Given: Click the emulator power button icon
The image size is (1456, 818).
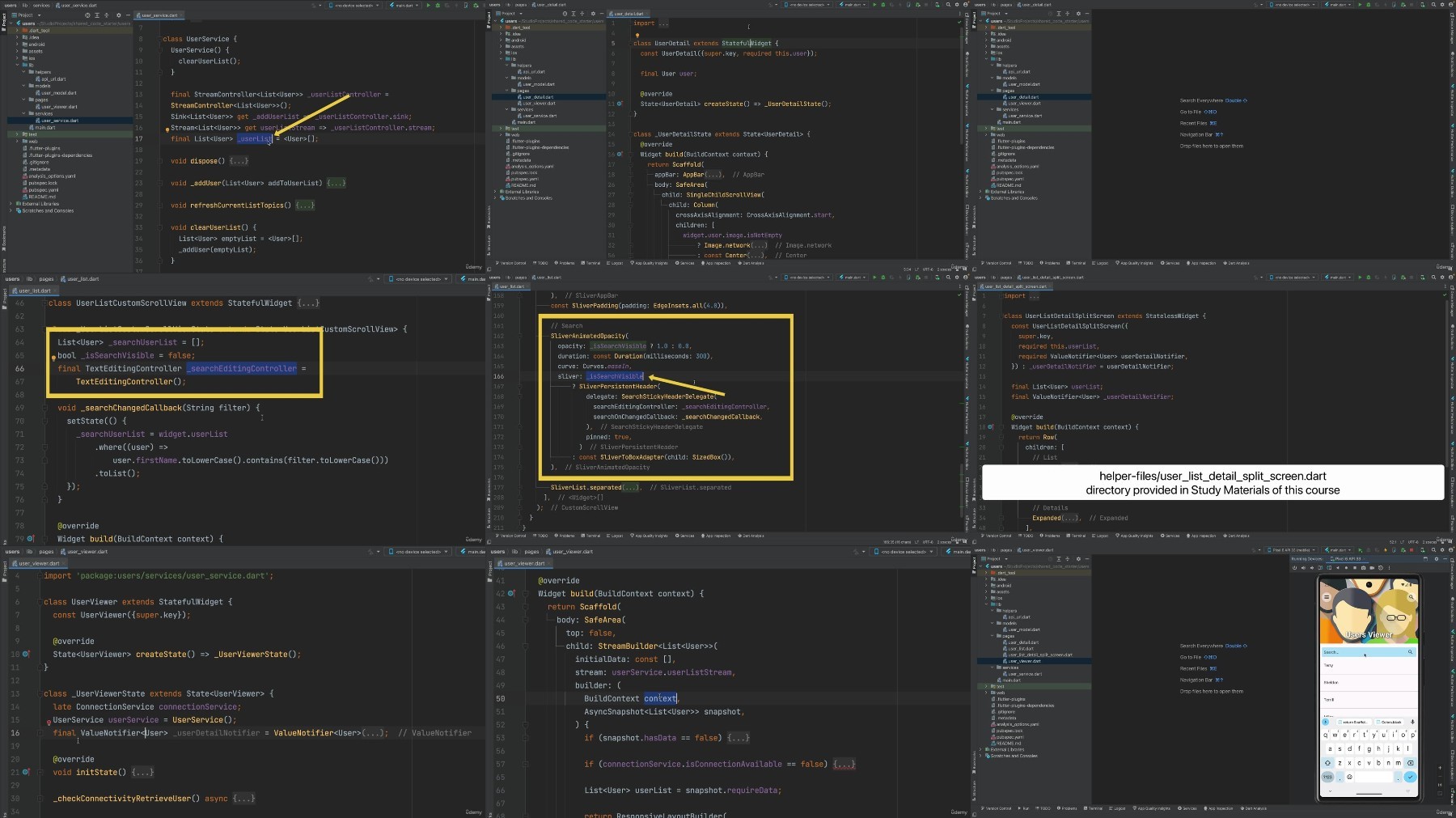Looking at the screenshot, I should pyautogui.click(x=1294, y=568).
